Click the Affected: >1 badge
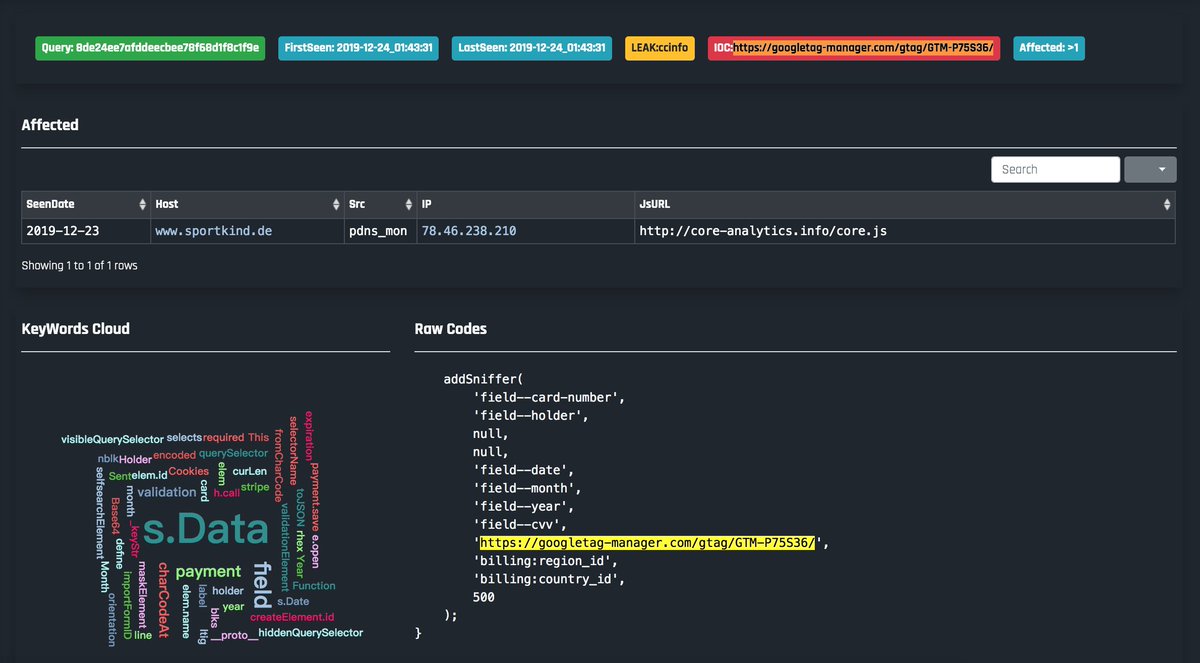 pos(1049,48)
